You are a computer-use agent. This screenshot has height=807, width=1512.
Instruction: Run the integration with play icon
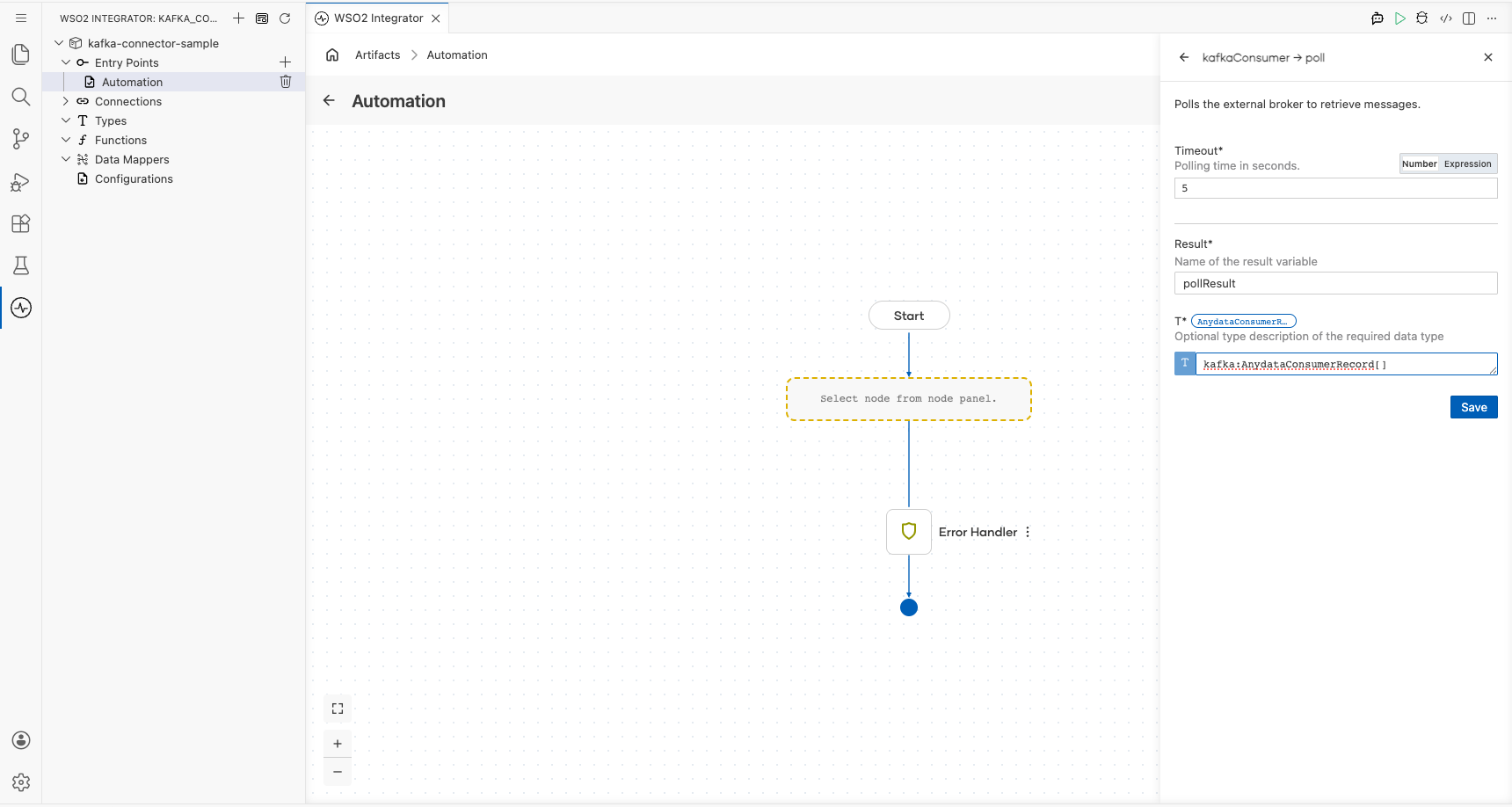[1400, 18]
